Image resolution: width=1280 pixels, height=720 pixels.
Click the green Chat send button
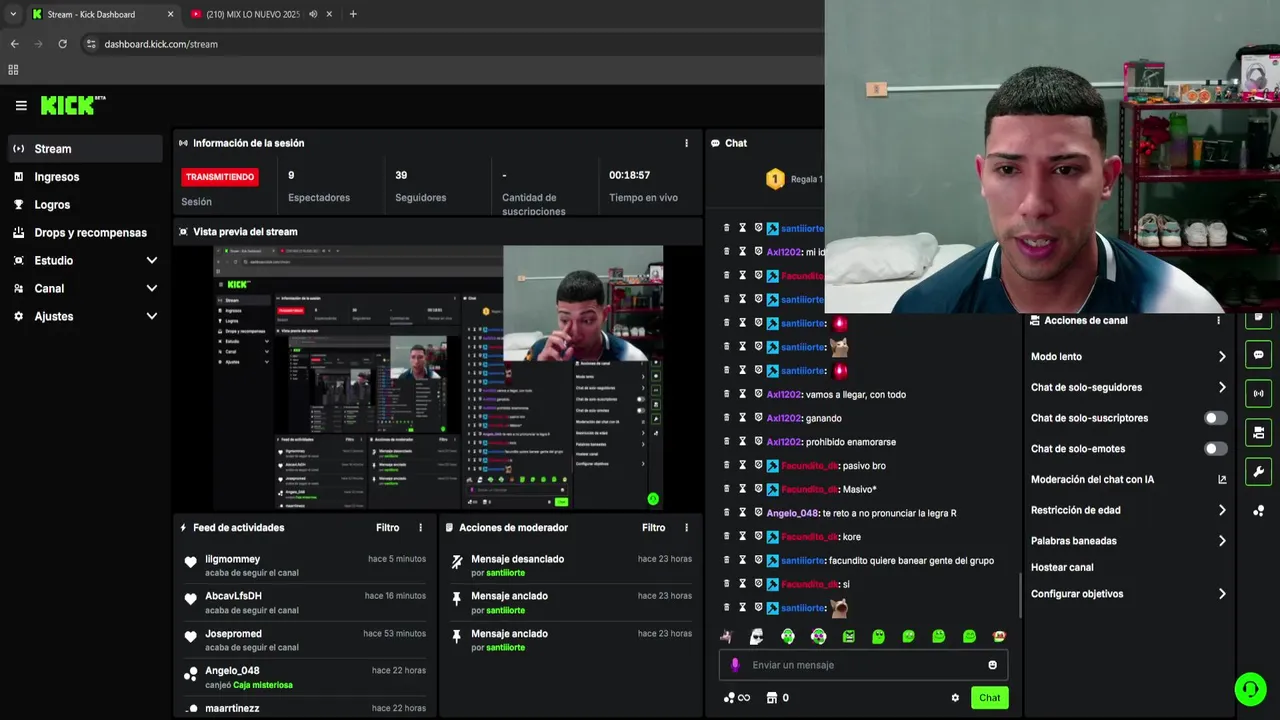tap(989, 698)
